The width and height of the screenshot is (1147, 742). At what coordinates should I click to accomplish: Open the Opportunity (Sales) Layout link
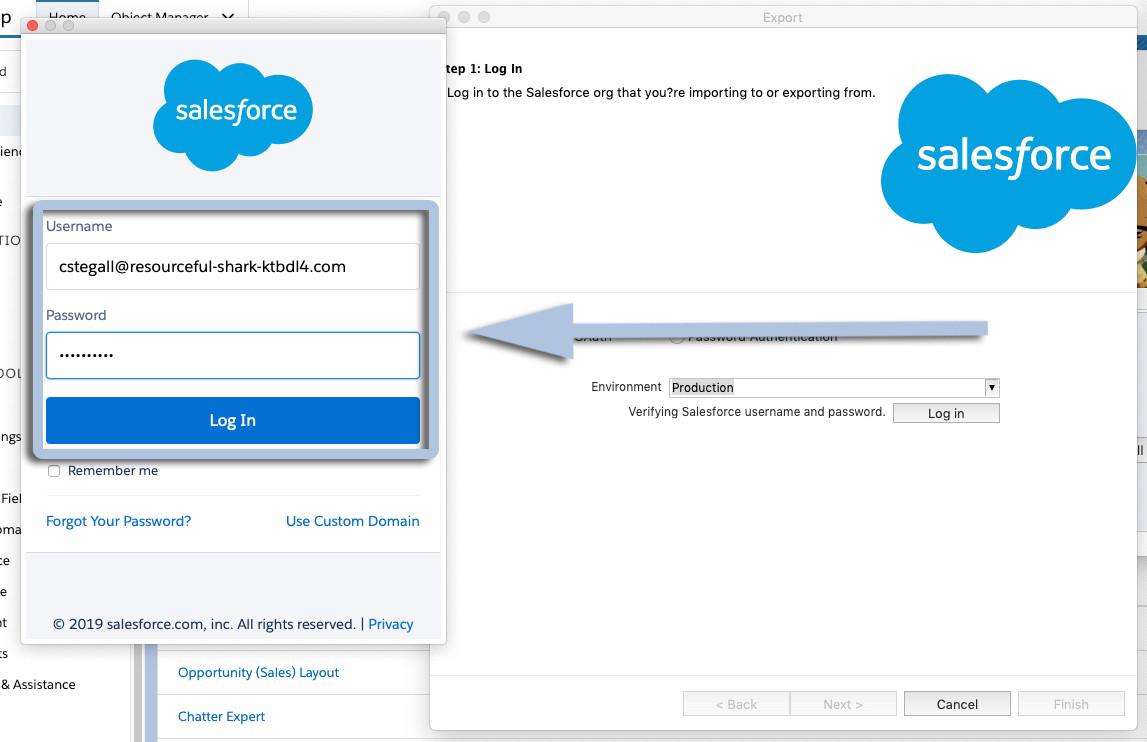[x=258, y=672]
